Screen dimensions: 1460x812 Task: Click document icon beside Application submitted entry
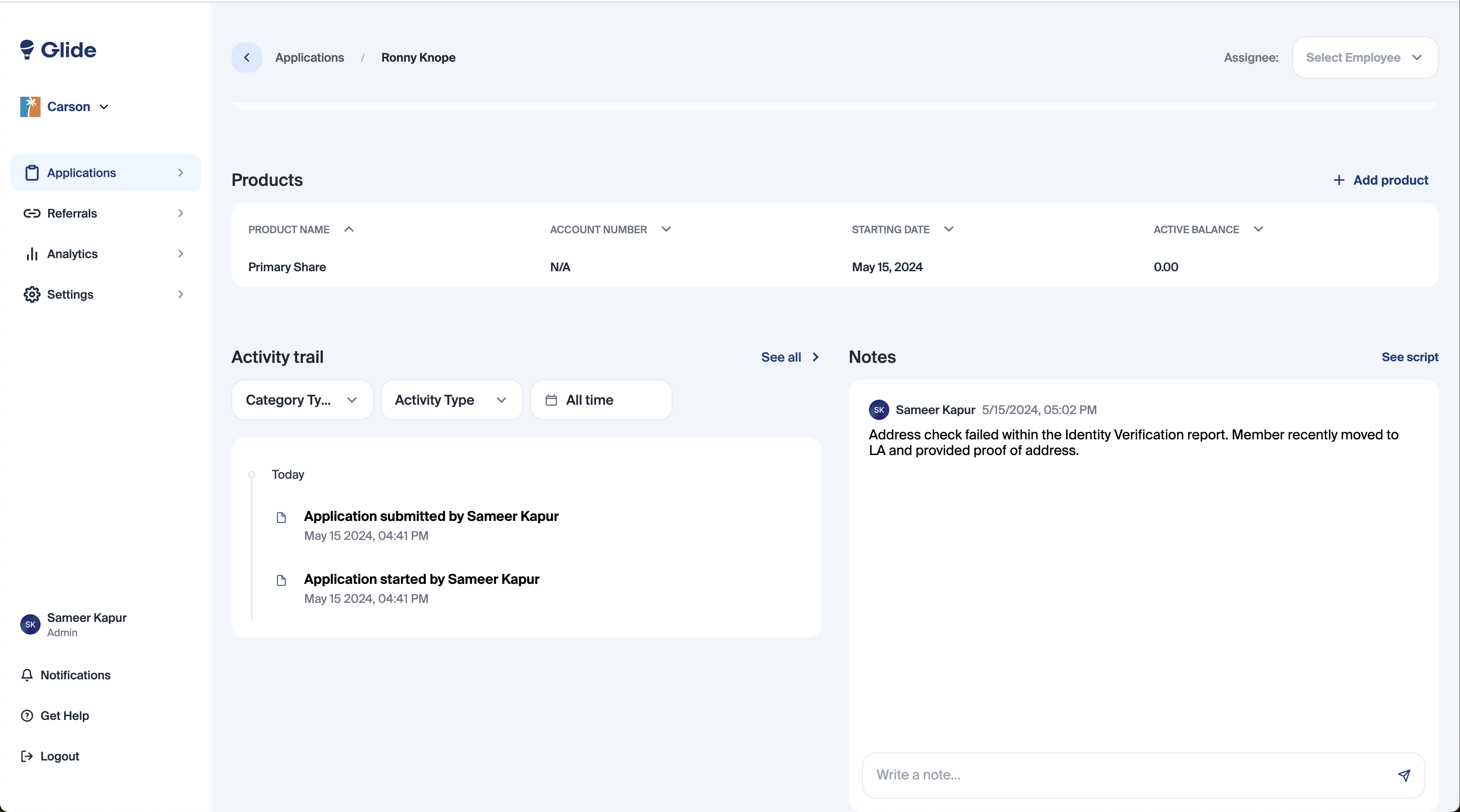281,517
